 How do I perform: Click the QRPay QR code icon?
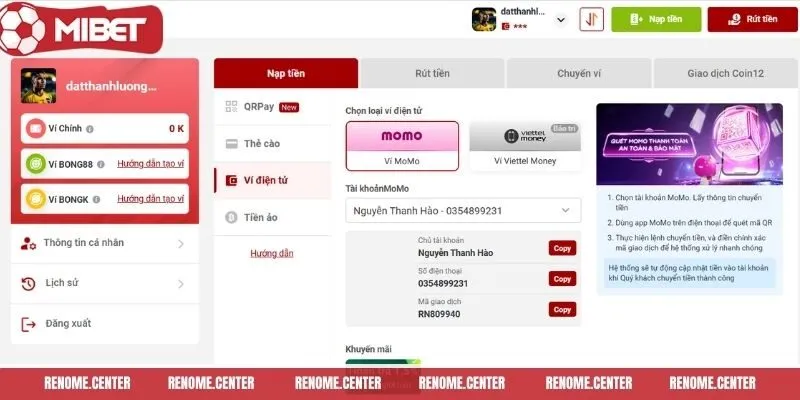(231, 107)
